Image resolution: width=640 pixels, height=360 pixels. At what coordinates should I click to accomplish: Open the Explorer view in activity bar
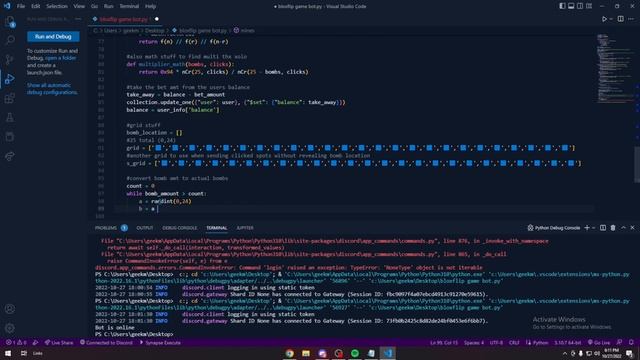(10, 21)
